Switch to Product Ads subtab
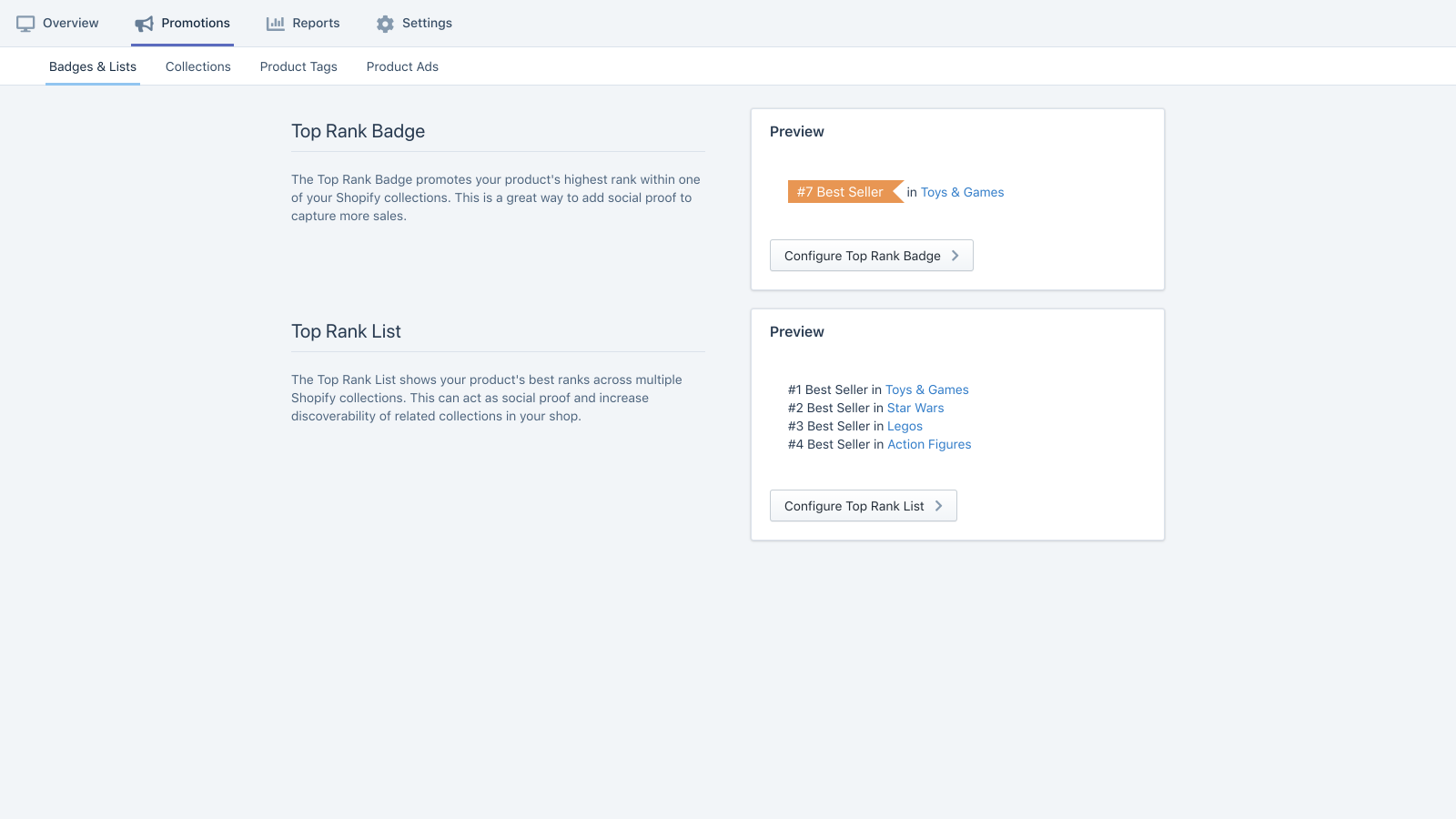1456x819 pixels. 402,66
